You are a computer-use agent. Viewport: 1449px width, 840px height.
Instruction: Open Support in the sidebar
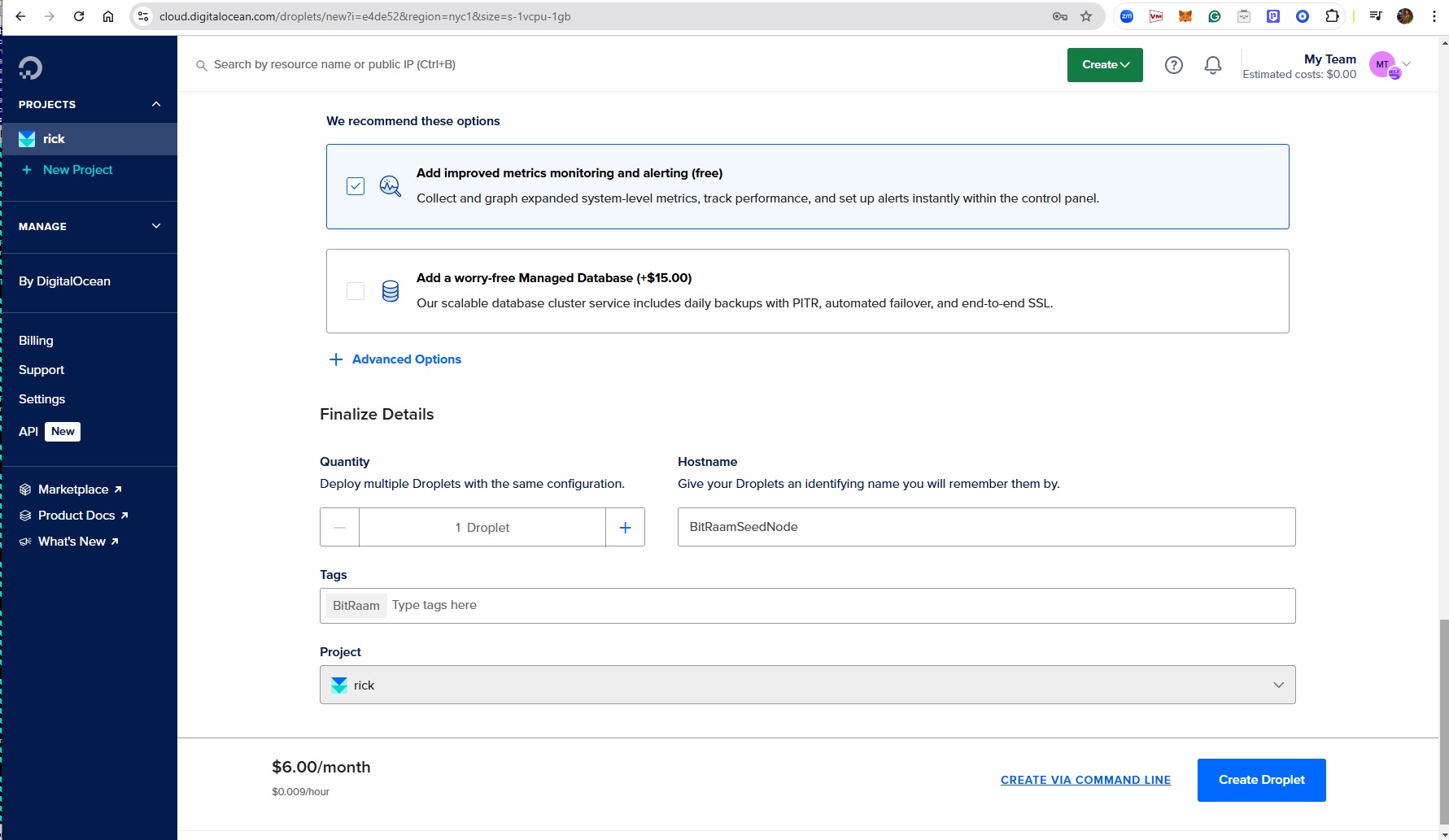41,370
